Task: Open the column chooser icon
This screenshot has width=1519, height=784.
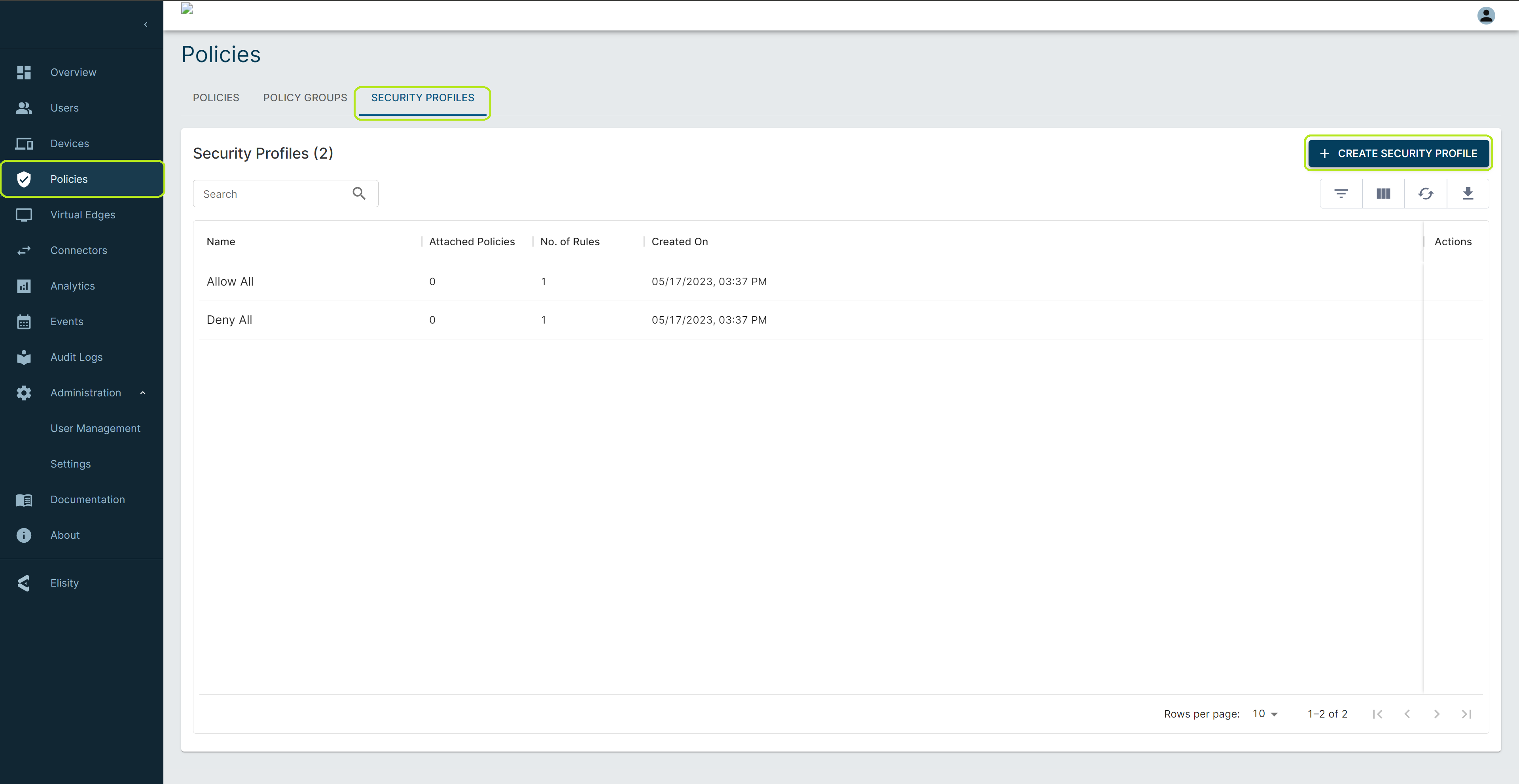Action: tap(1383, 194)
